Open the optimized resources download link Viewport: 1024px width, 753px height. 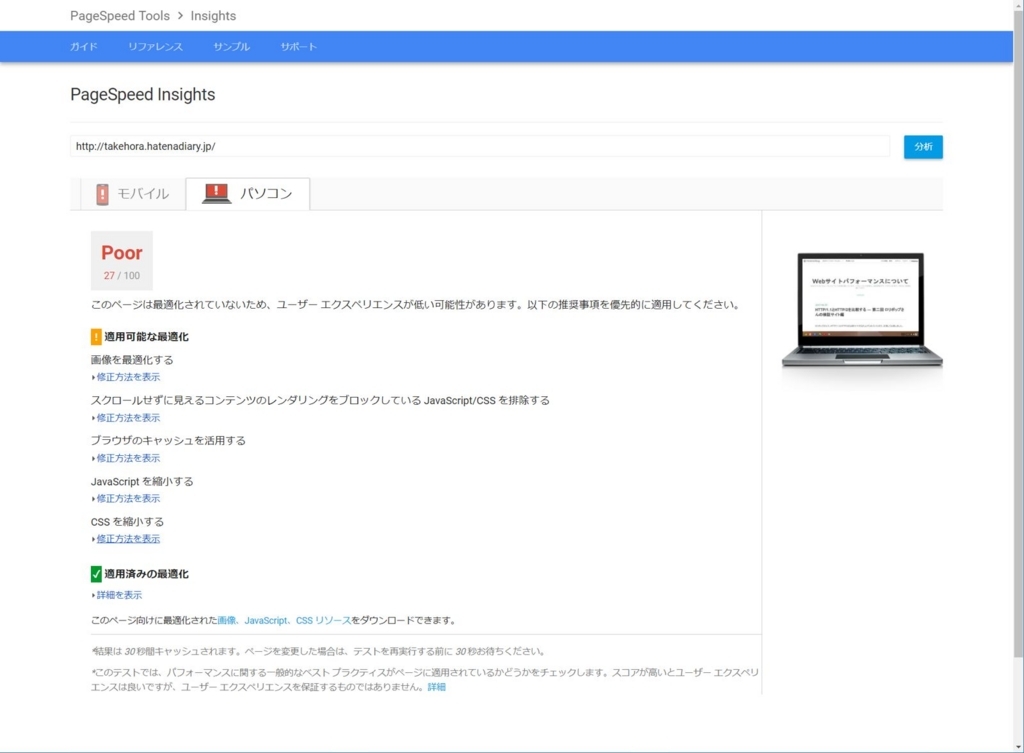tap(284, 620)
